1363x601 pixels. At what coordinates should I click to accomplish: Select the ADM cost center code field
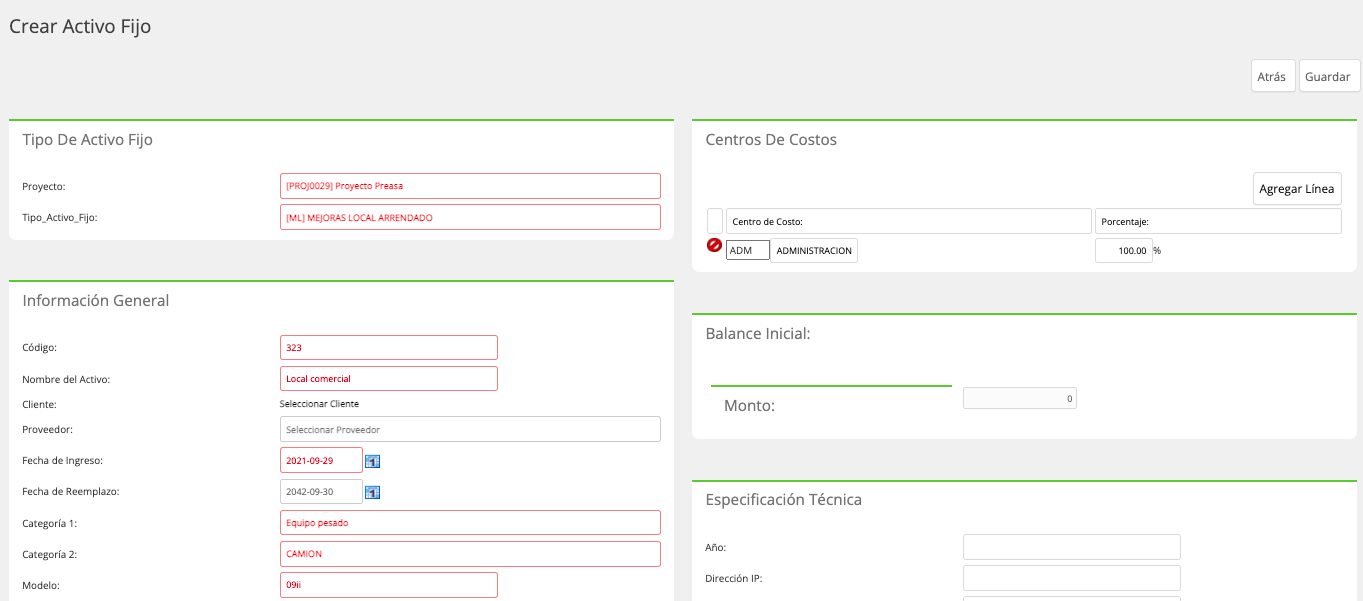click(x=748, y=250)
